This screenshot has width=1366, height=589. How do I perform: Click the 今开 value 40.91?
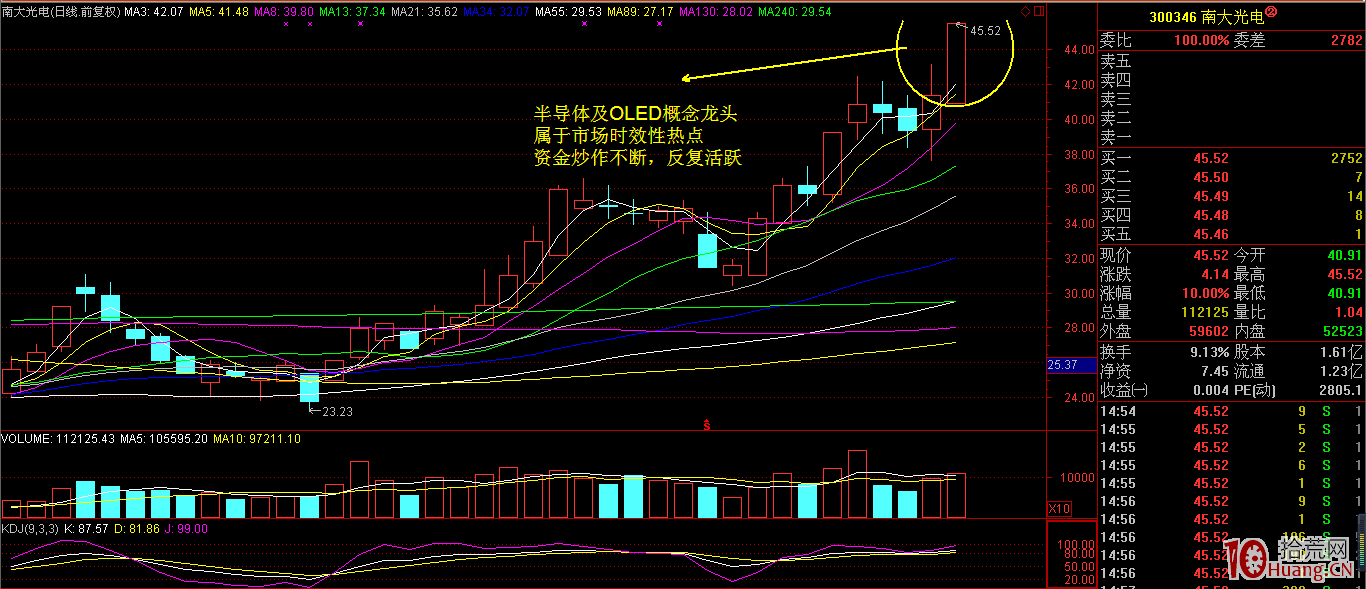tap(1344, 255)
